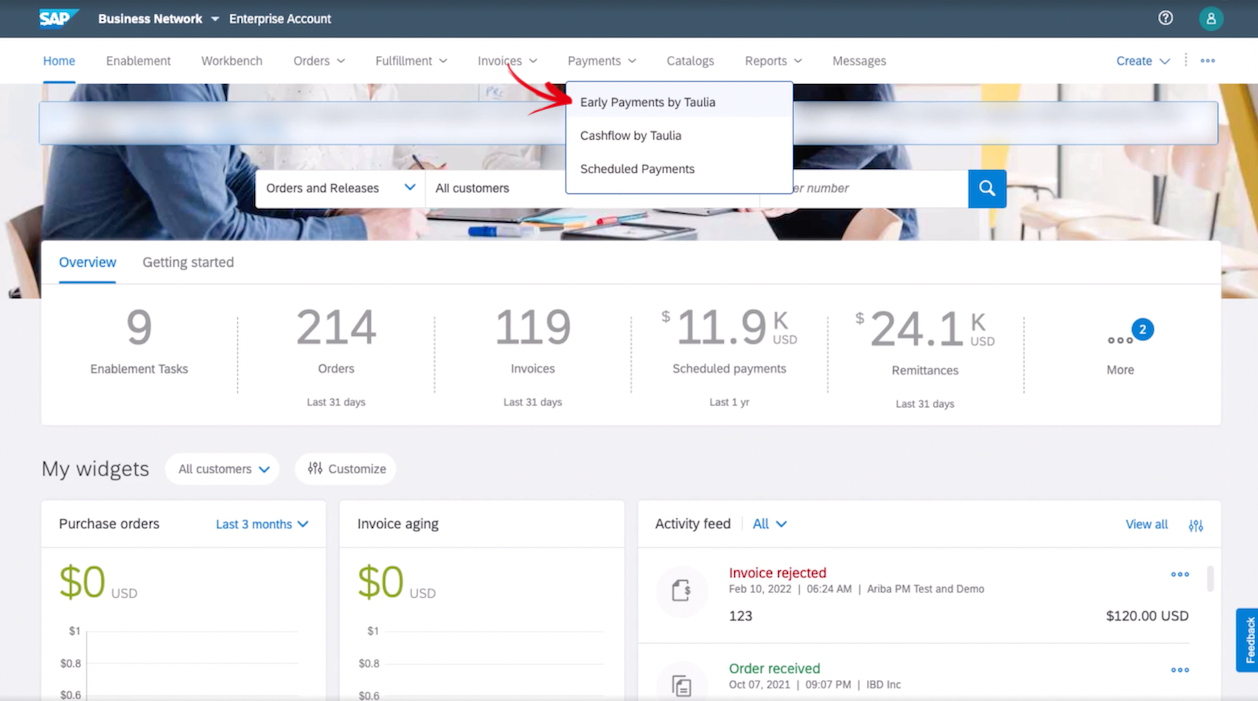
Task: Expand the Orders menu
Action: pos(319,61)
